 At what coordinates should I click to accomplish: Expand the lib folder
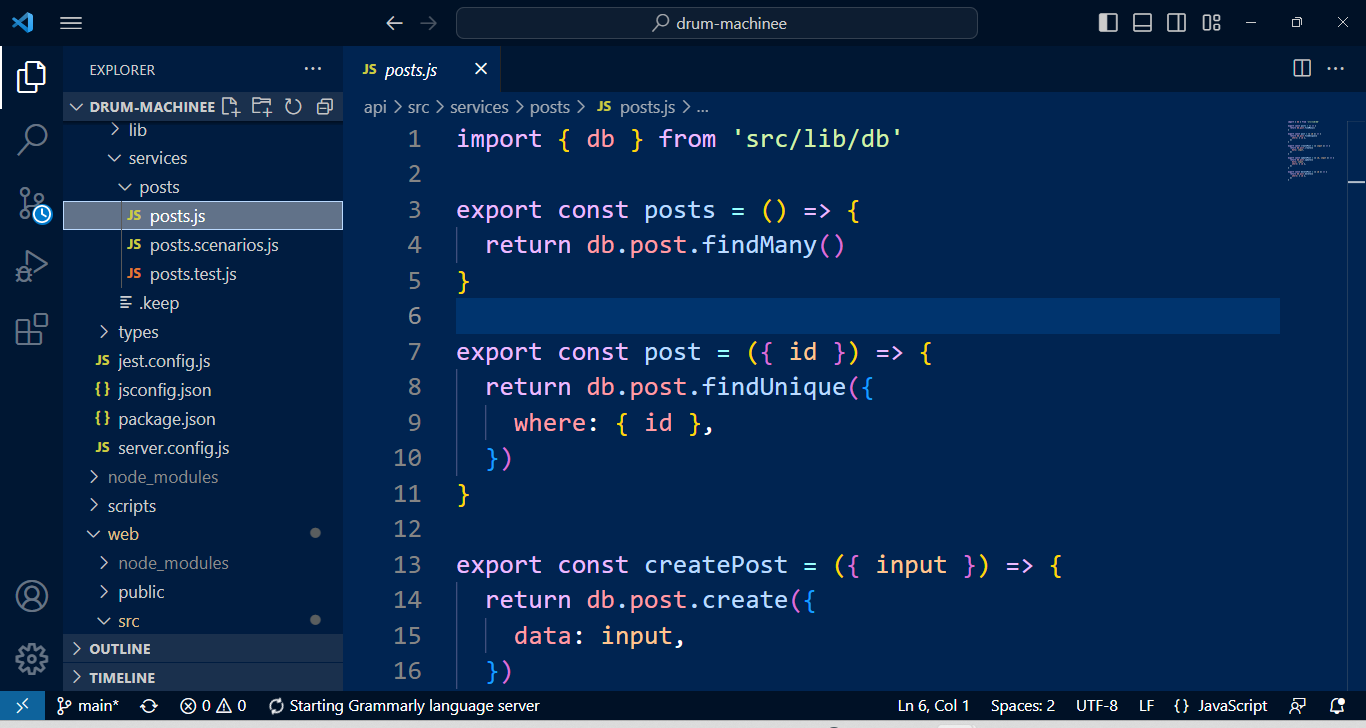203,130
